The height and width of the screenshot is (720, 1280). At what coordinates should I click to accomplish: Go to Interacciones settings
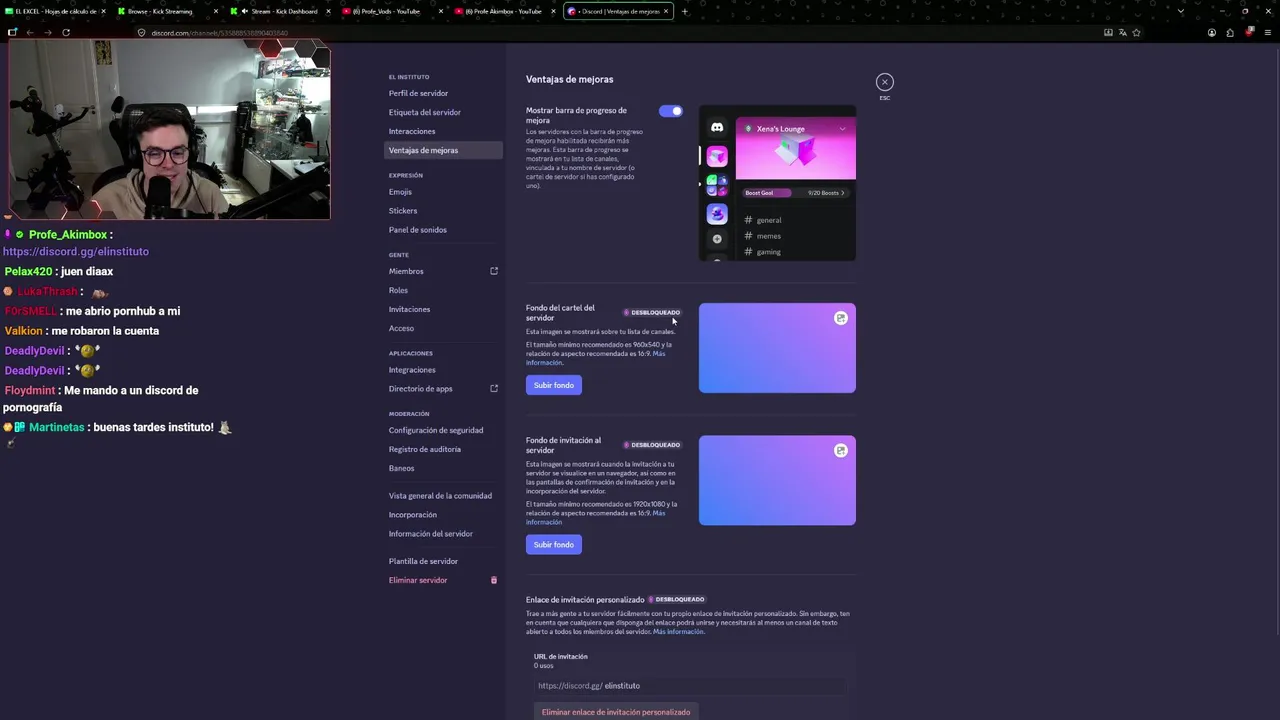[x=443, y=131]
